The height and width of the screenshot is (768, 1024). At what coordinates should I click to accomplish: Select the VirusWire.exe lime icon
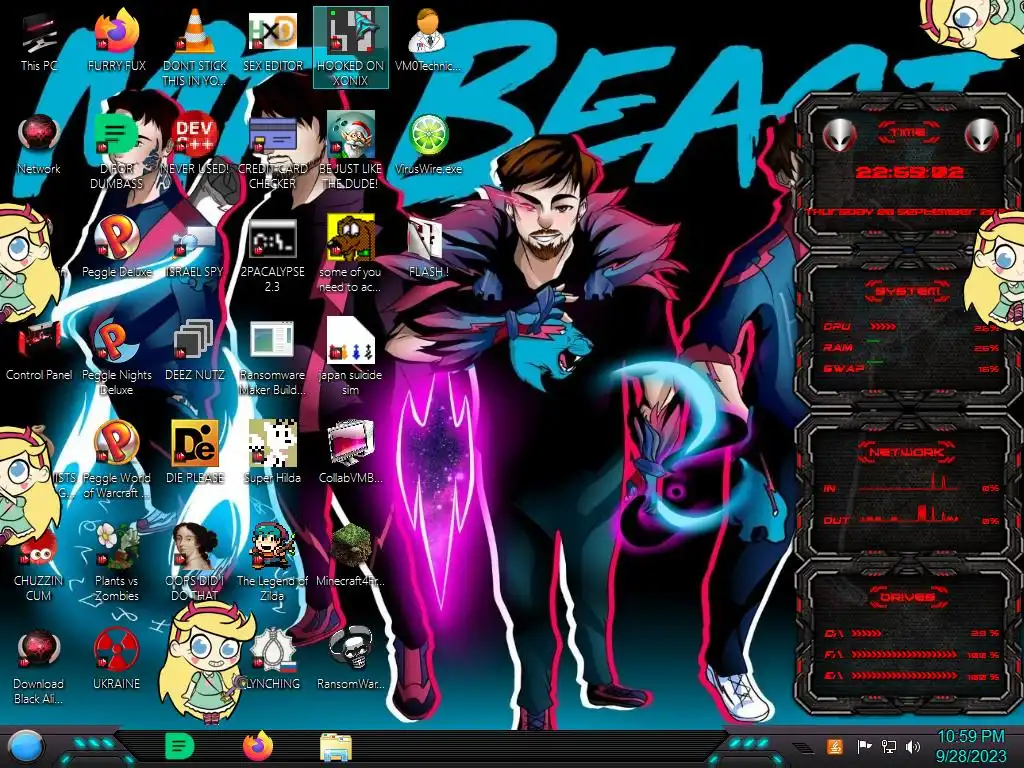pos(428,145)
